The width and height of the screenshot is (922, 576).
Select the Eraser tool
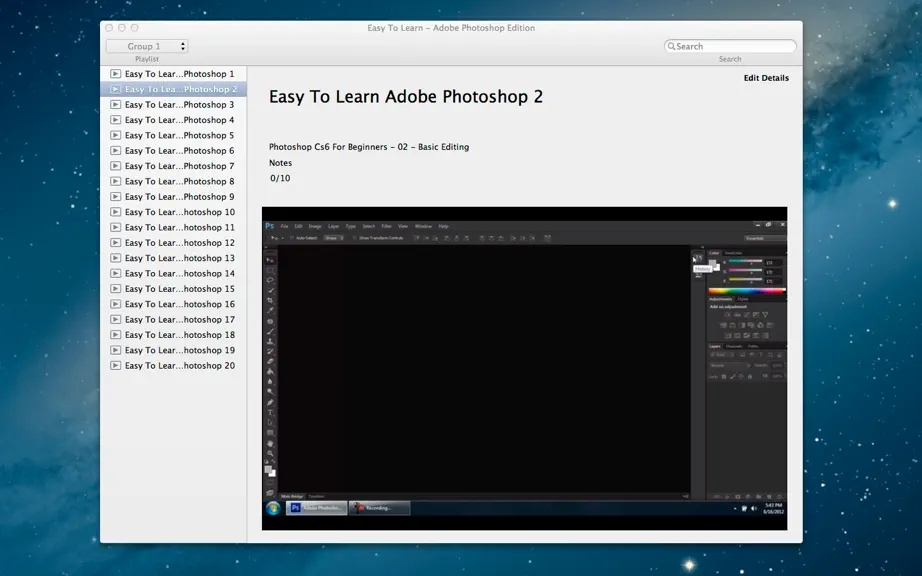click(x=270, y=361)
